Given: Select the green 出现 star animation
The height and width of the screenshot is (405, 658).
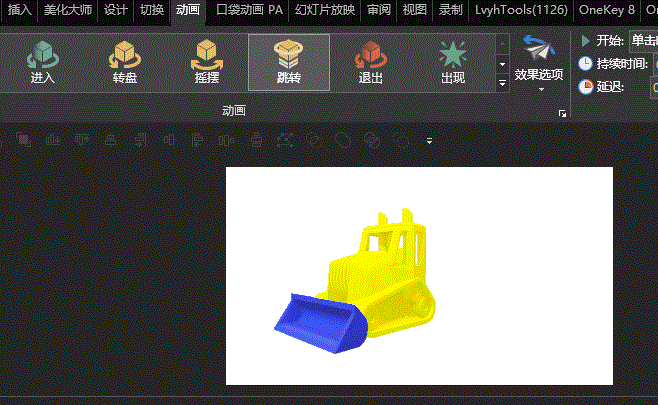Looking at the screenshot, I should pyautogui.click(x=452, y=62).
